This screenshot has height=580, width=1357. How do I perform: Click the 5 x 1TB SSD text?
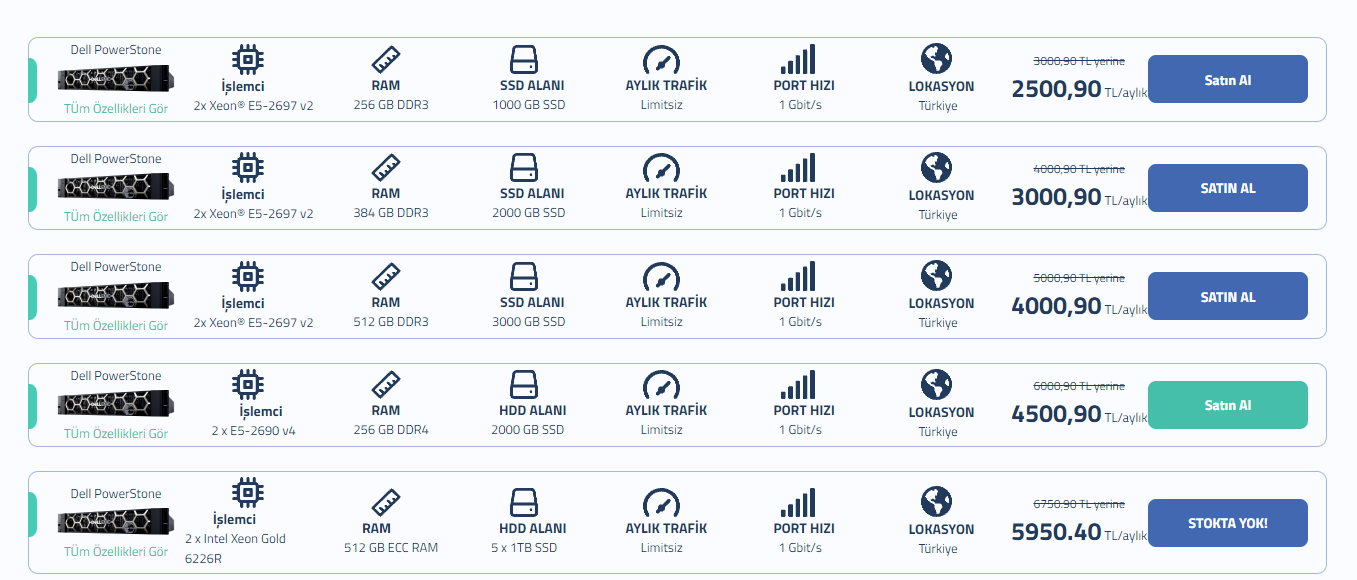click(x=524, y=548)
